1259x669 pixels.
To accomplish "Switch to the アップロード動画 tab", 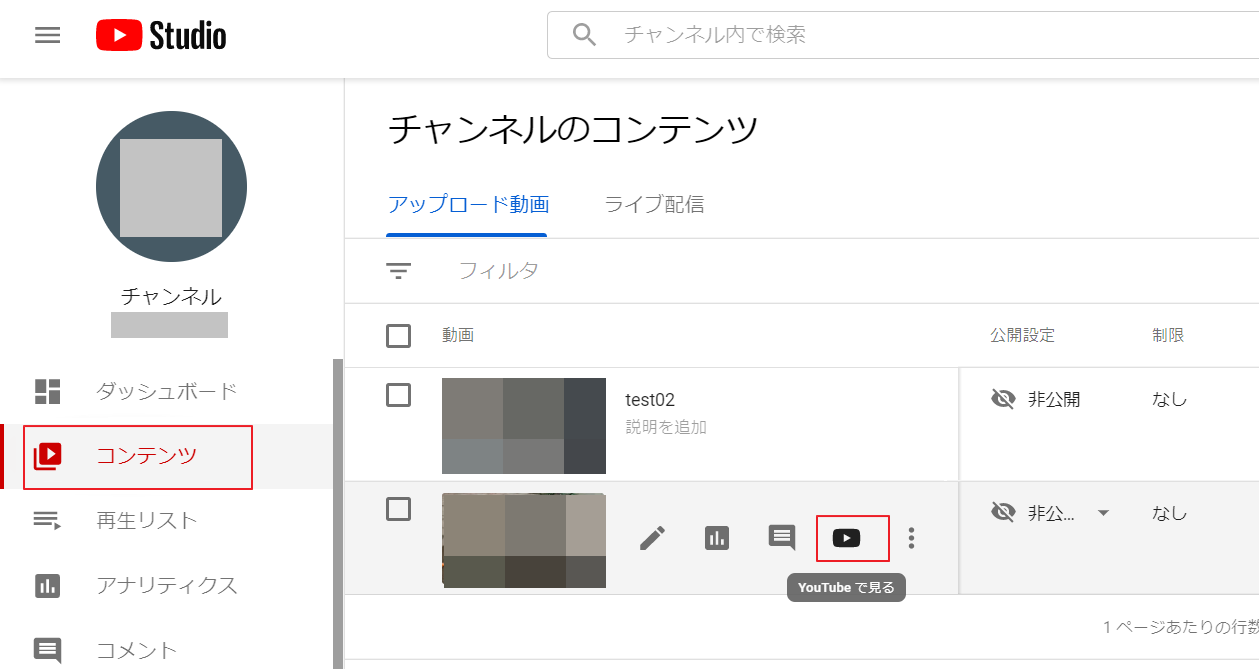I will point(467,205).
